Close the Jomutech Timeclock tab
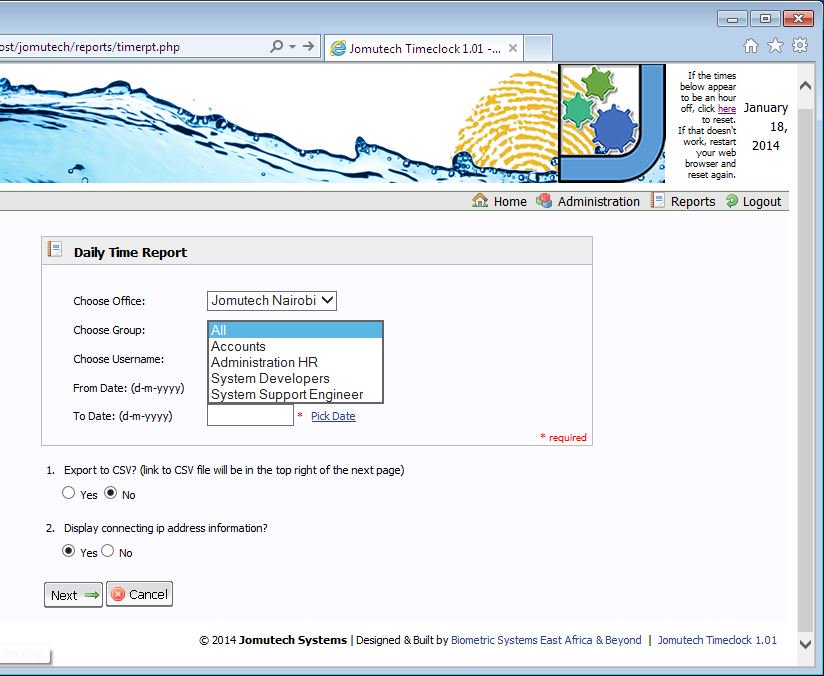This screenshot has height=676, width=824. [x=513, y=48]
